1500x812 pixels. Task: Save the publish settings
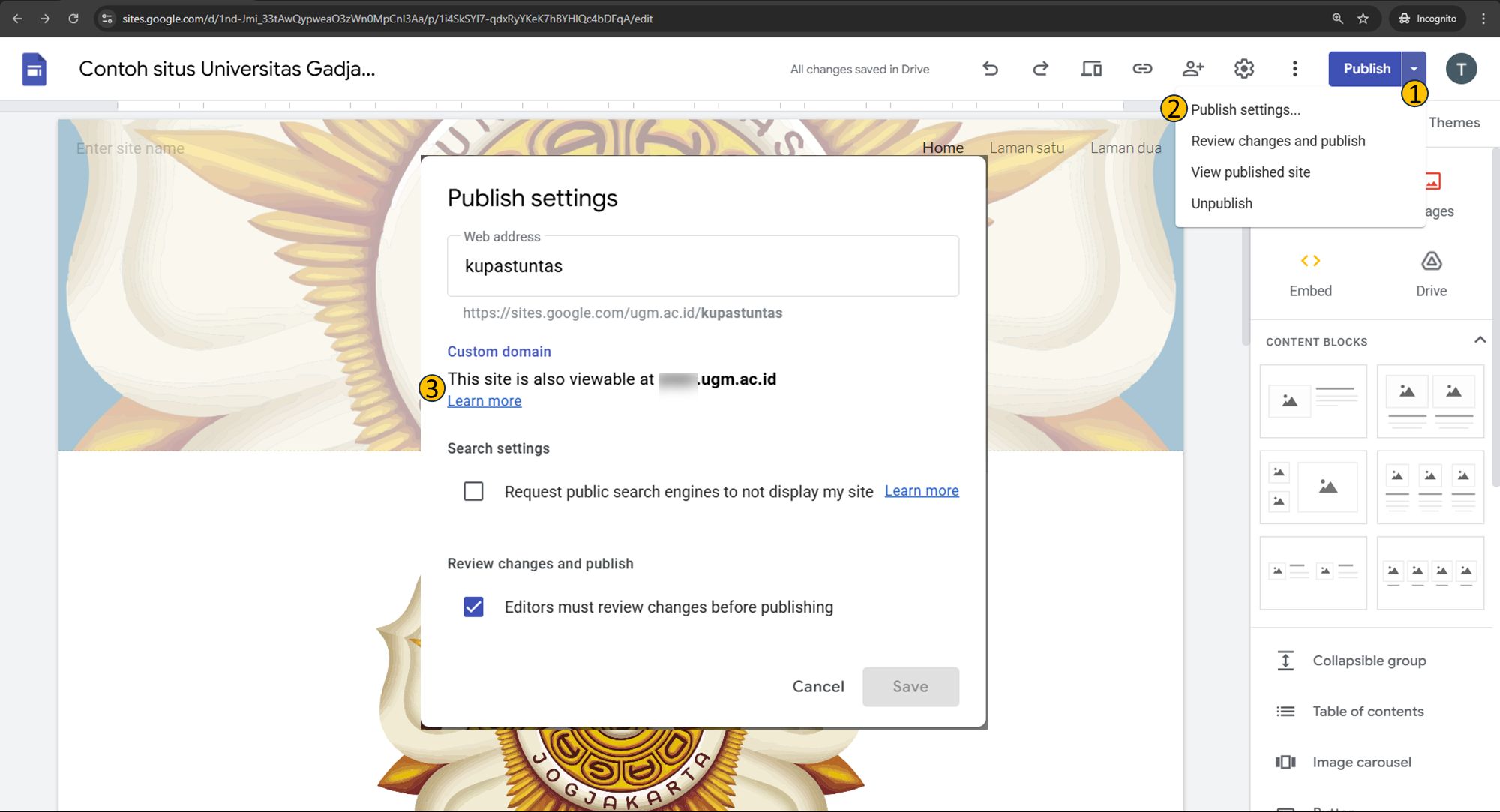910,687
